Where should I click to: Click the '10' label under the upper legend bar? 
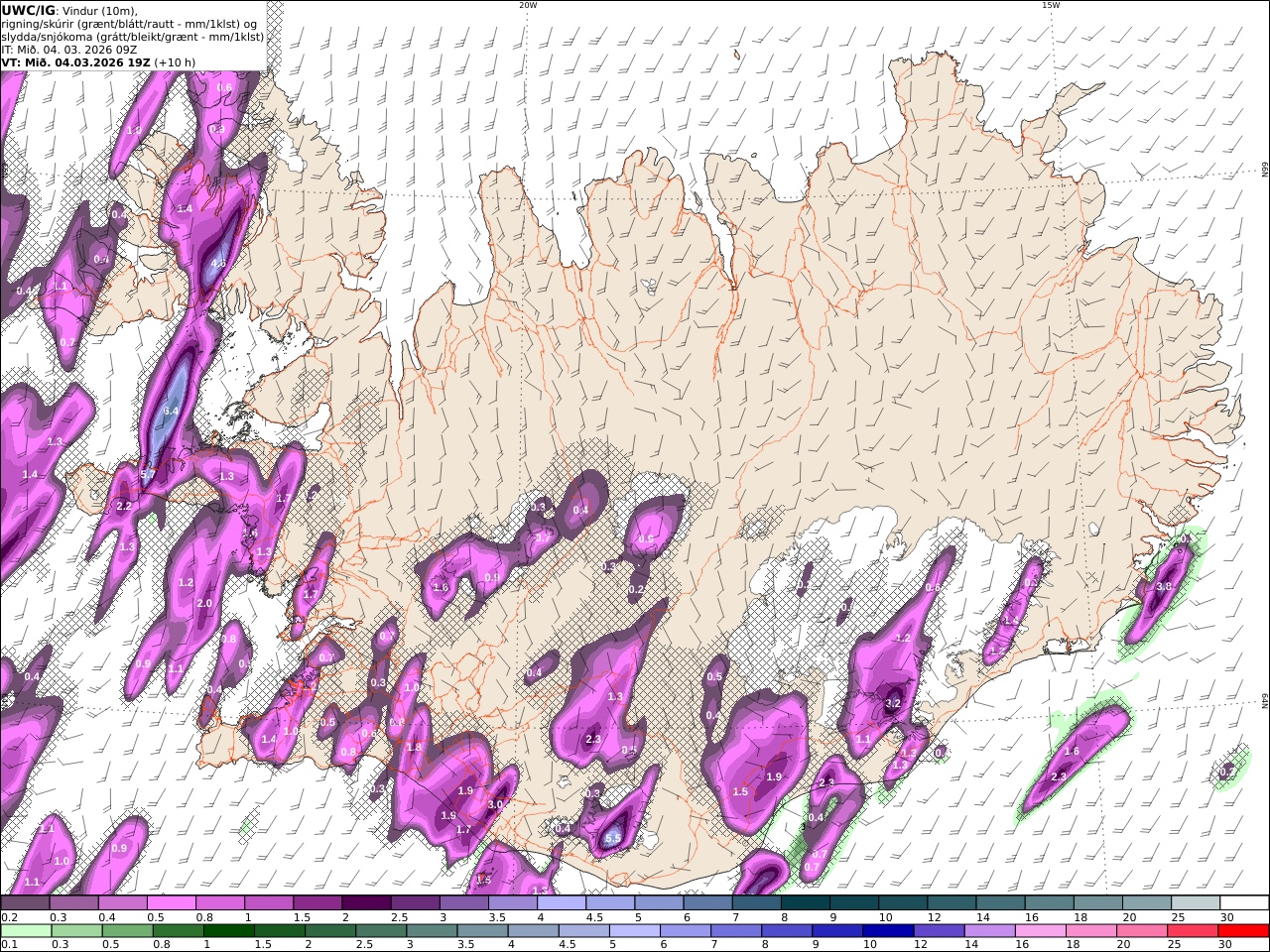click(885, 917)
